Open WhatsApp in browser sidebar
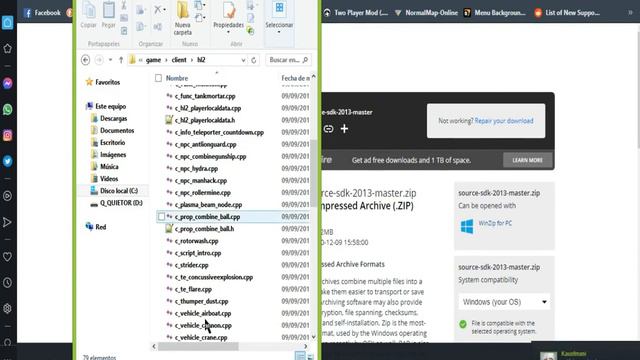This screenshot has width=640, height=360. tap(7, 109)
